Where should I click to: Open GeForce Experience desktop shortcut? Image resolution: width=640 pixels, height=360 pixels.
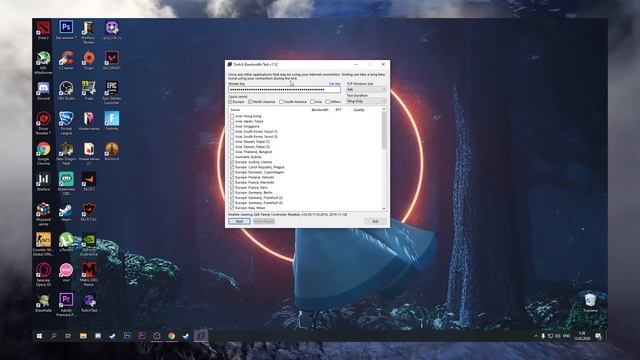[89, 244]
